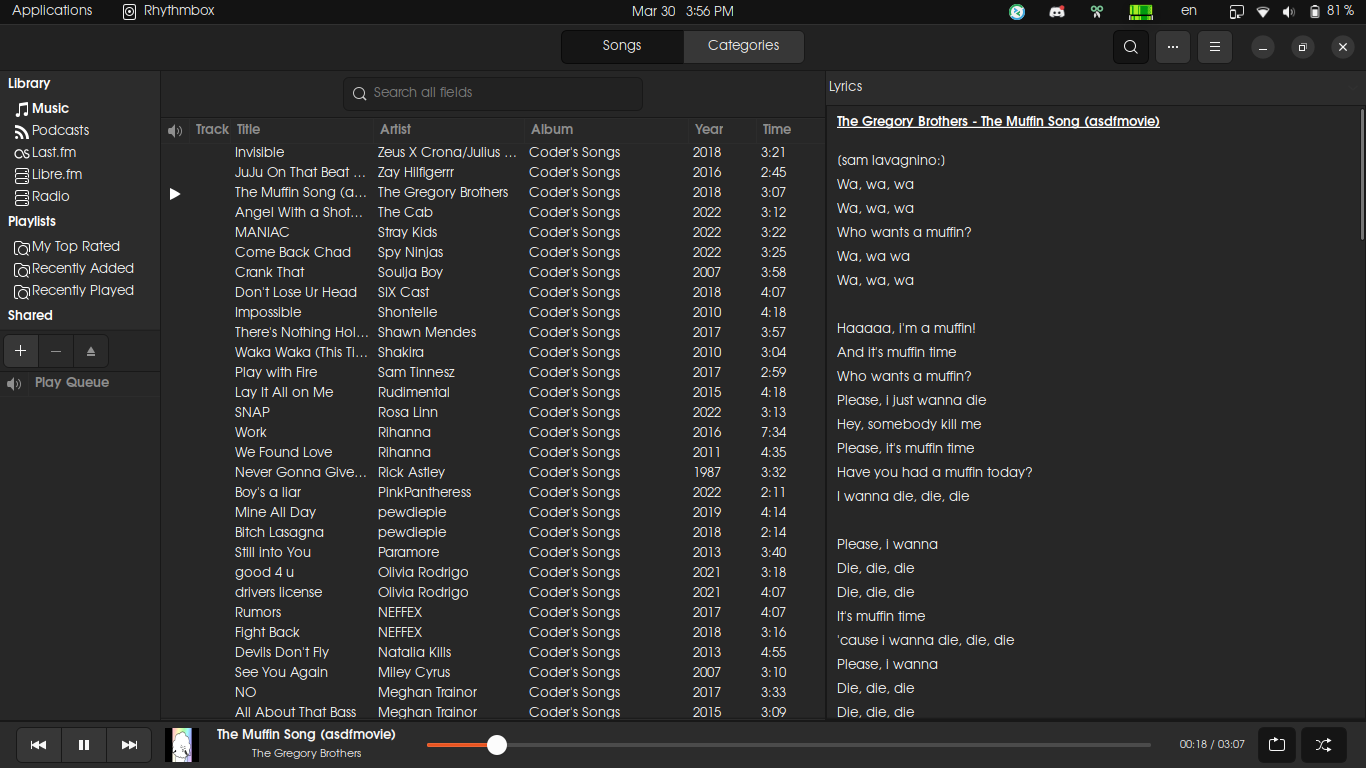Screen dimensions: 1366x768
Task: Click the speaker column header icon
Action: click(x=175, y=130)
